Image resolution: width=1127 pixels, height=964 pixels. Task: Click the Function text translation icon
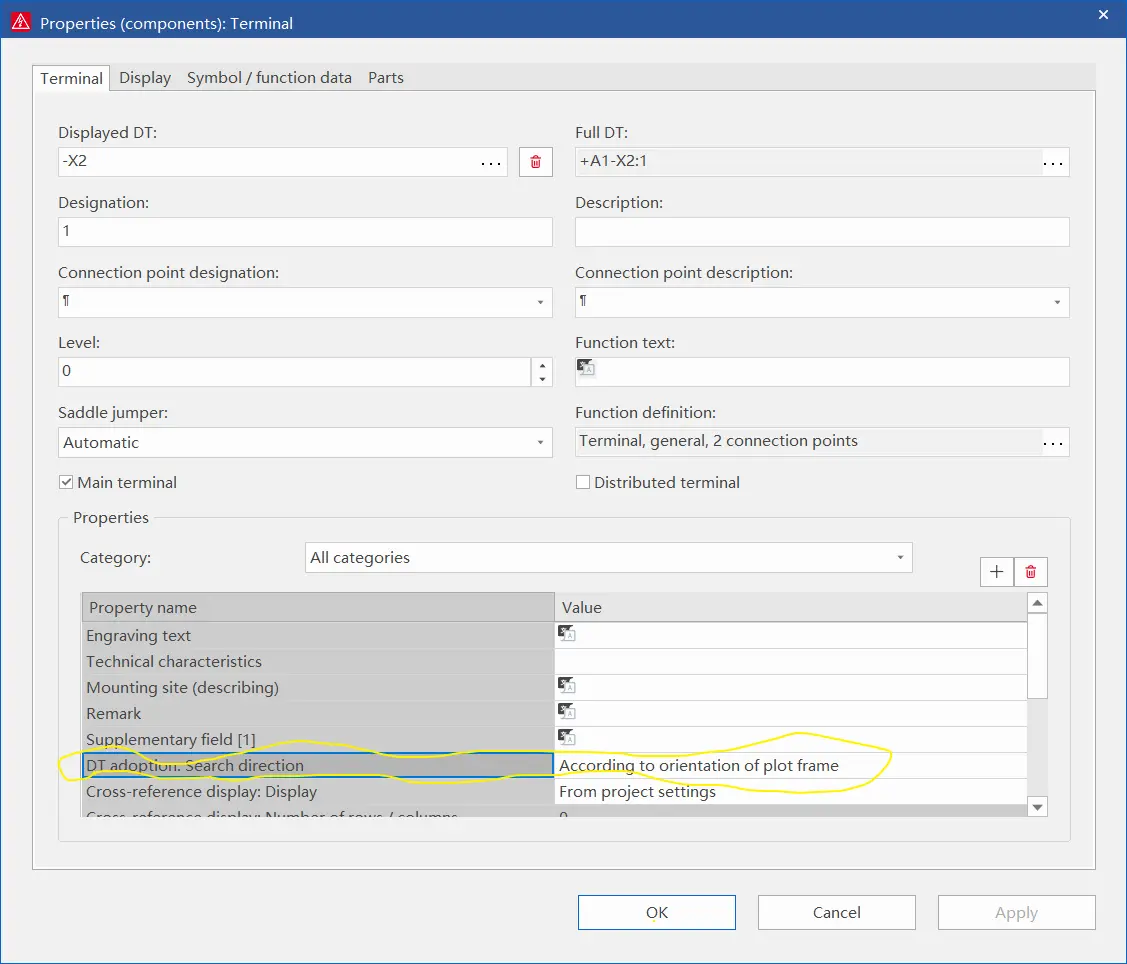586,367
